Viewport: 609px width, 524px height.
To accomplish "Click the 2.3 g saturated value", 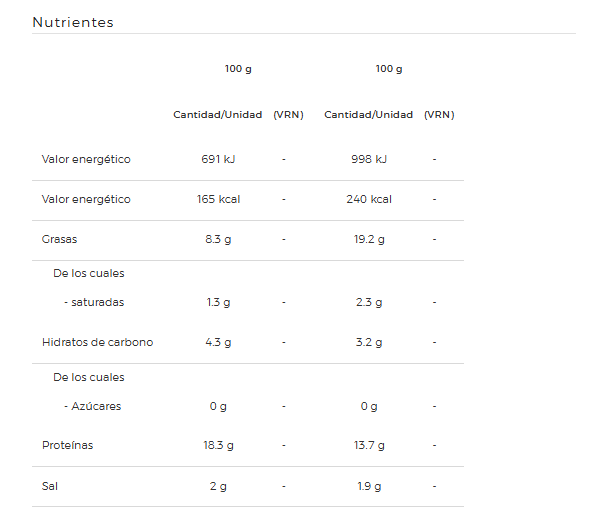I will (368, 302).
